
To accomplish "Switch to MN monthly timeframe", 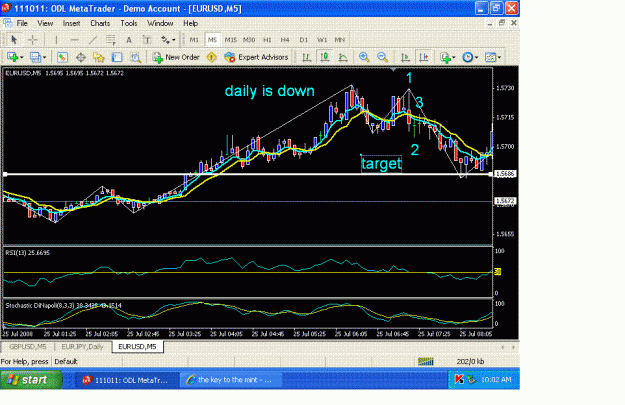I will tap(340, 39).
